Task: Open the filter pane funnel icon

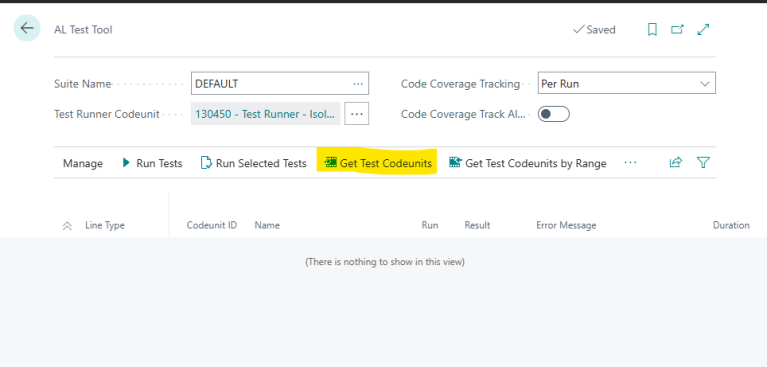Action: (x=703, y=162)
